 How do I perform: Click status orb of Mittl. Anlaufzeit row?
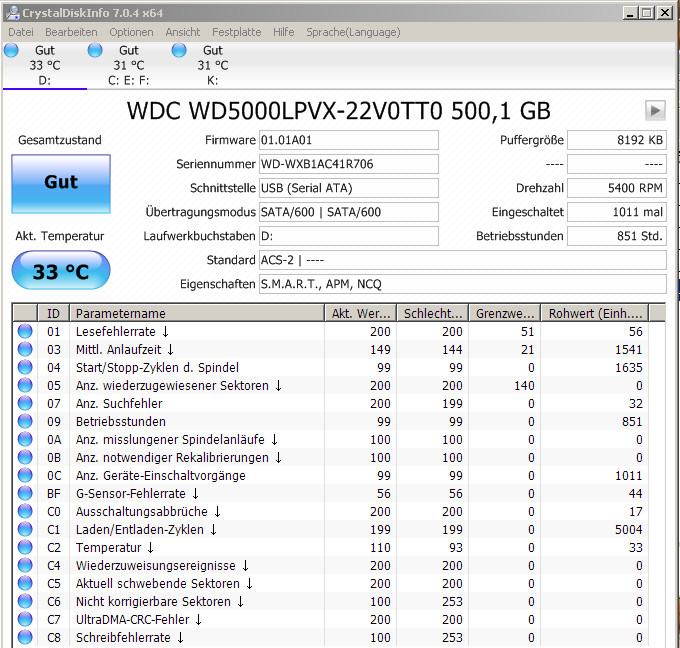point(25,349)
